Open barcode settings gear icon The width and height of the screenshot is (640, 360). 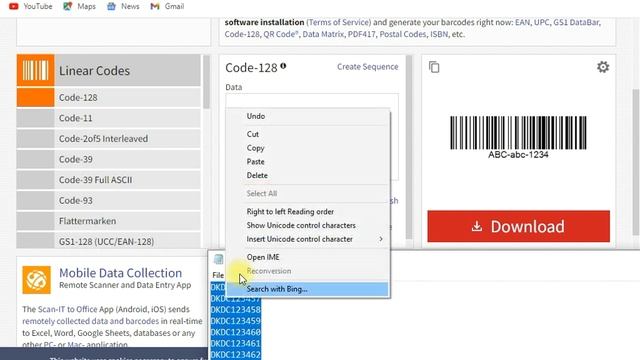(x=603, y=67)
